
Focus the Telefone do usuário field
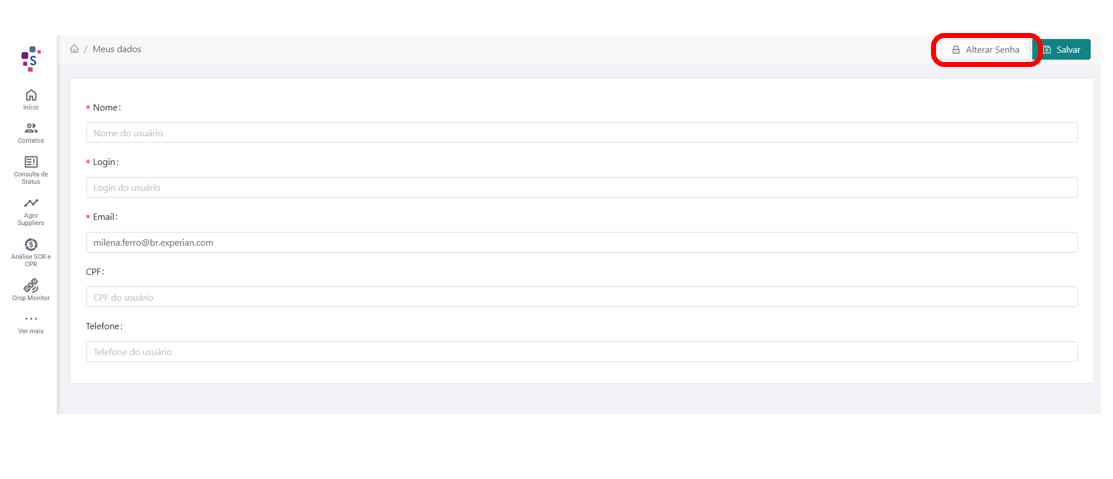pos(581,351)
